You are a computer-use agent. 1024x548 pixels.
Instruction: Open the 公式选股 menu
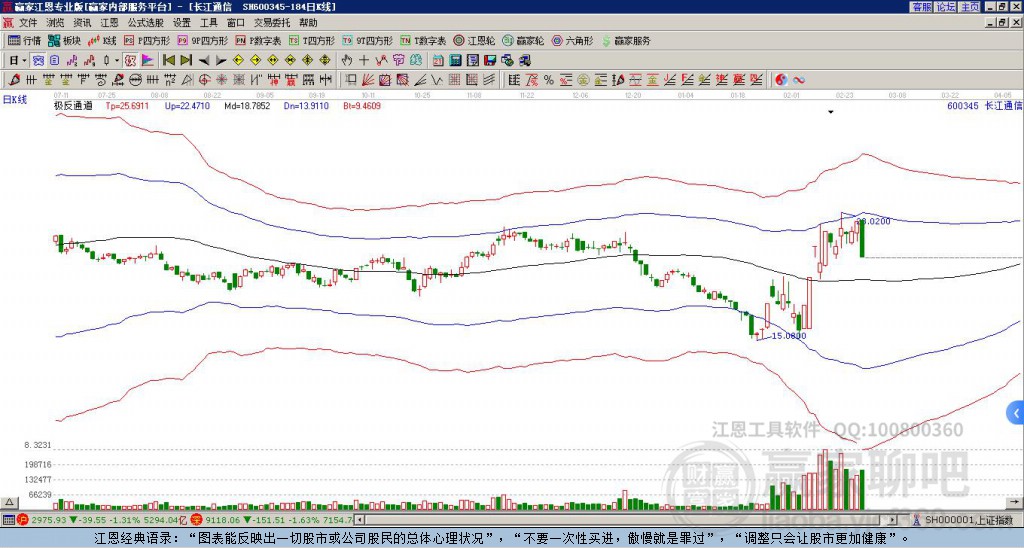pos(146,23)
